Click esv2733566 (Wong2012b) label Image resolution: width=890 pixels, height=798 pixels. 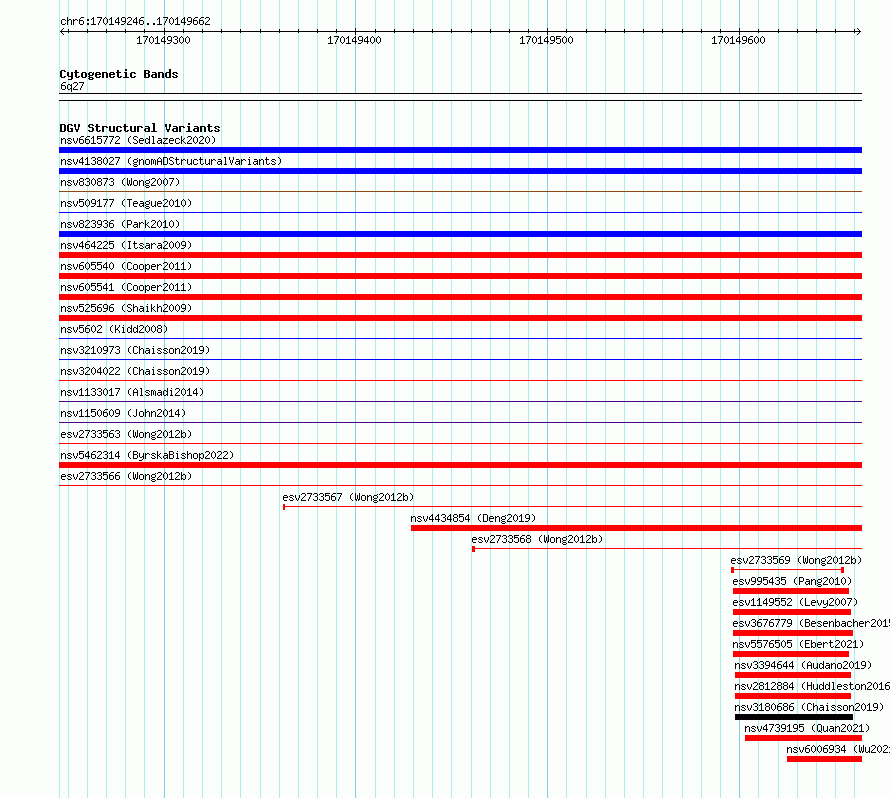point(126,476)
